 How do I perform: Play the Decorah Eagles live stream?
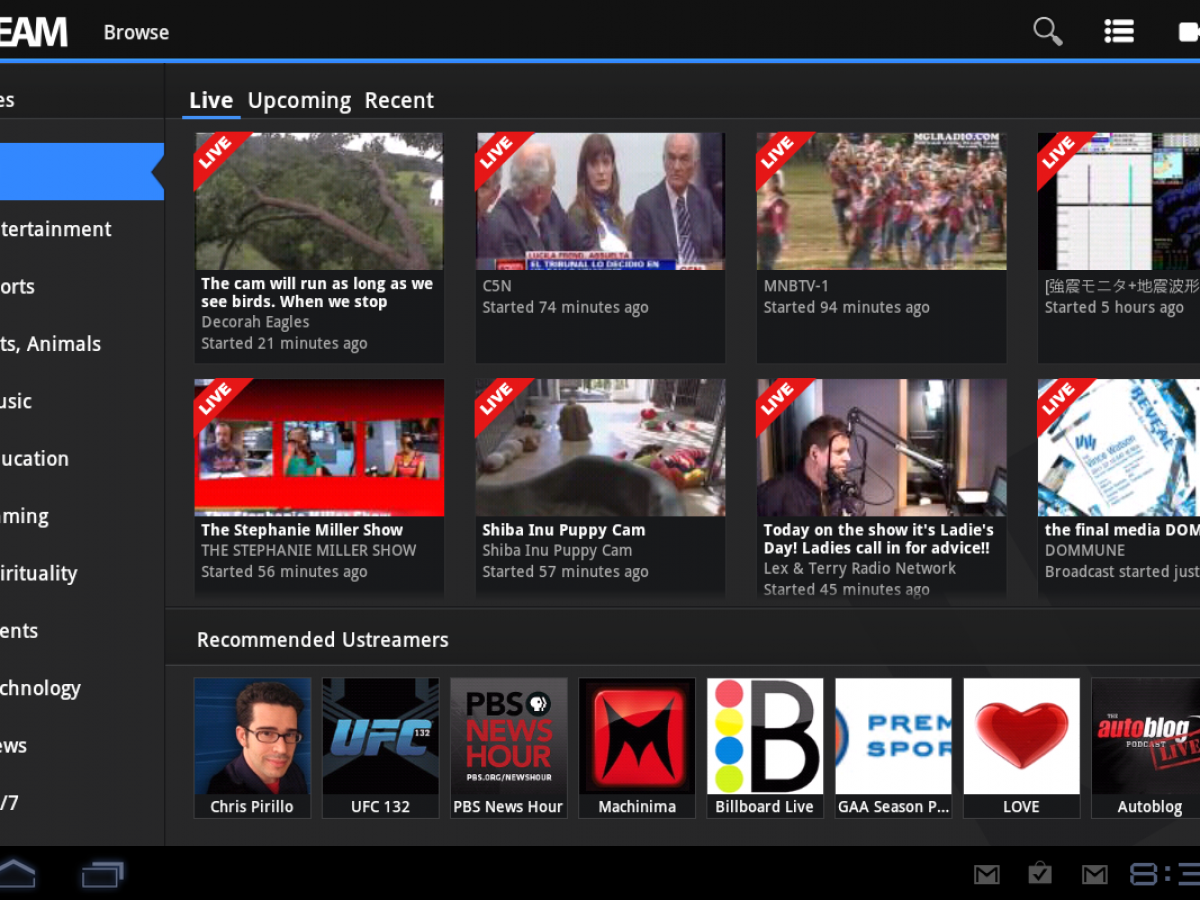point(319,201)
